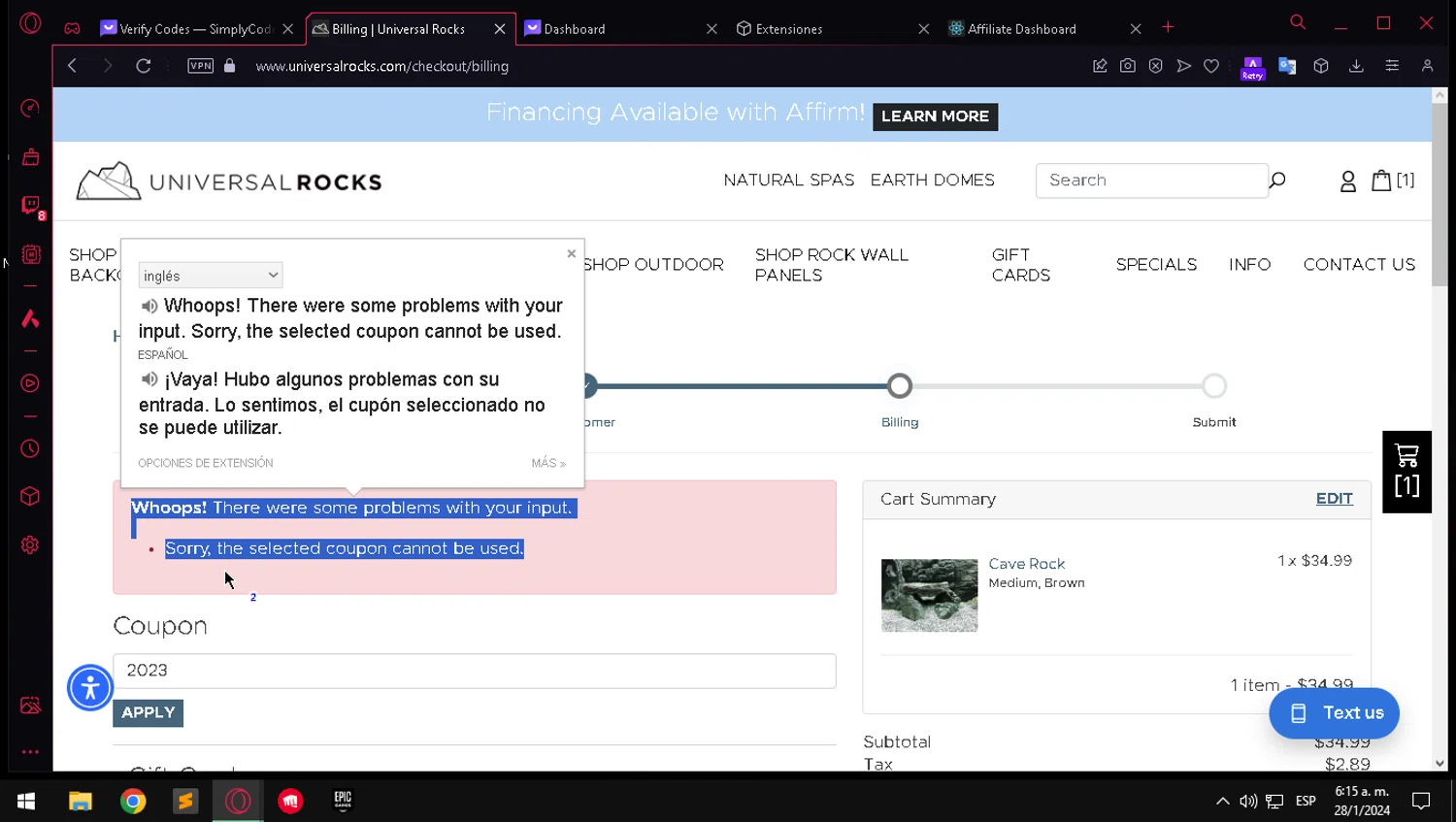
Task: Click the Universal Rocks logo
Action: click(x=229, y=181)
